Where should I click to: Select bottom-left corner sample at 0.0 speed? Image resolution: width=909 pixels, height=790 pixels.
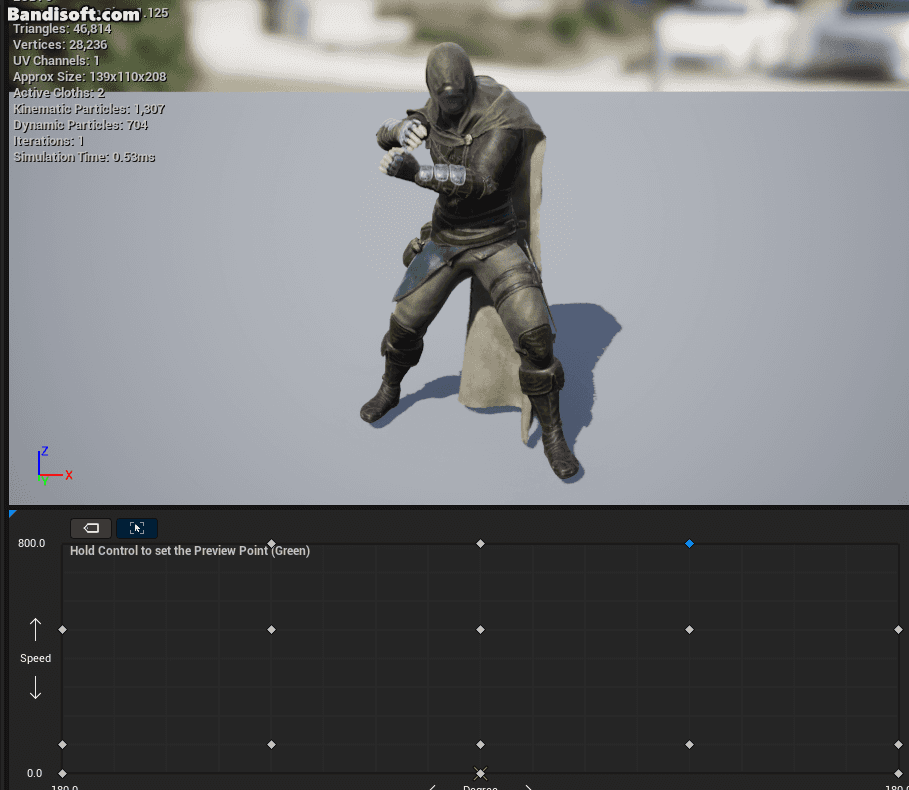click(63, 773)
